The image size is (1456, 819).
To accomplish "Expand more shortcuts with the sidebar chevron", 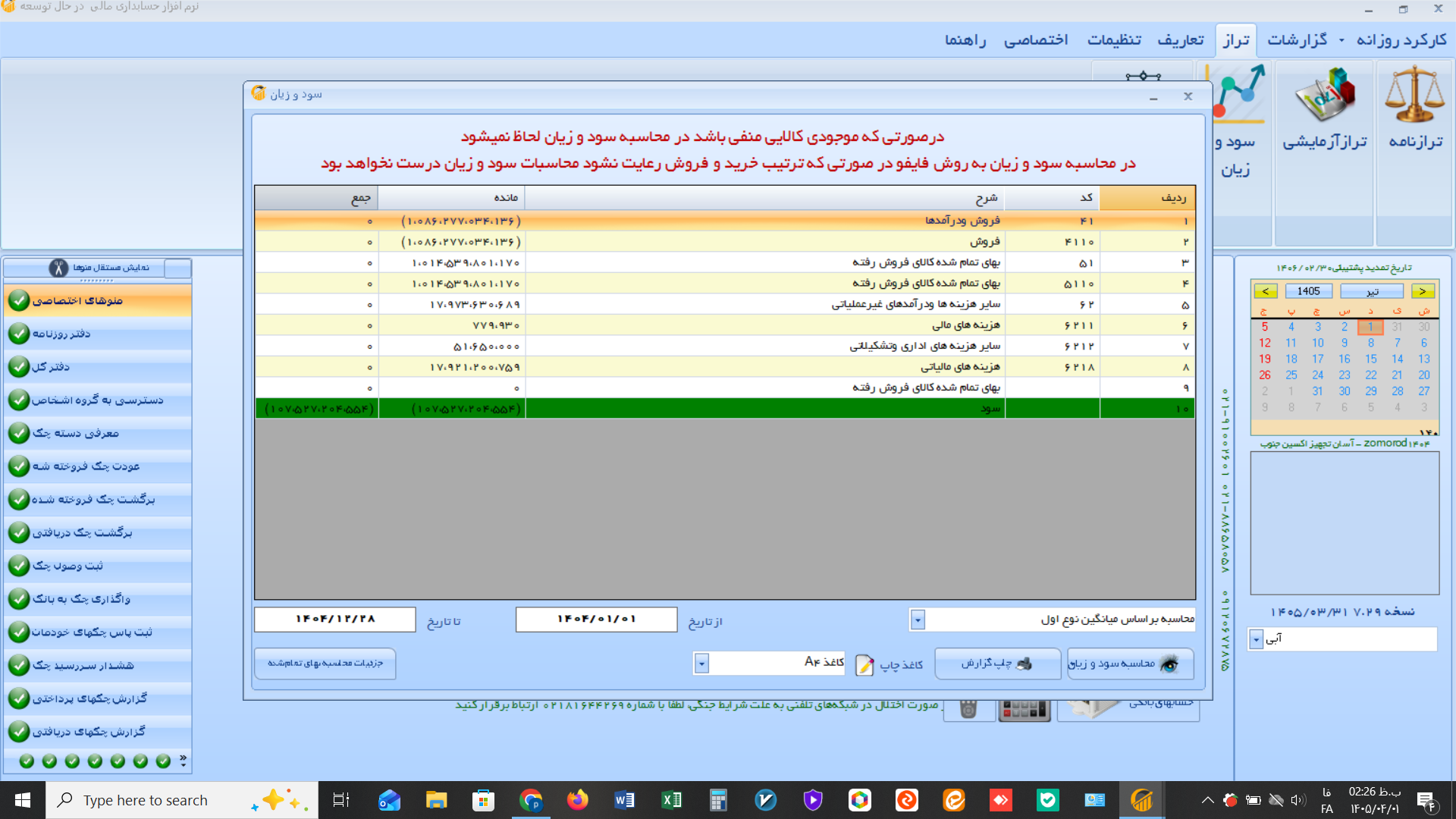I will click(183, 760).
